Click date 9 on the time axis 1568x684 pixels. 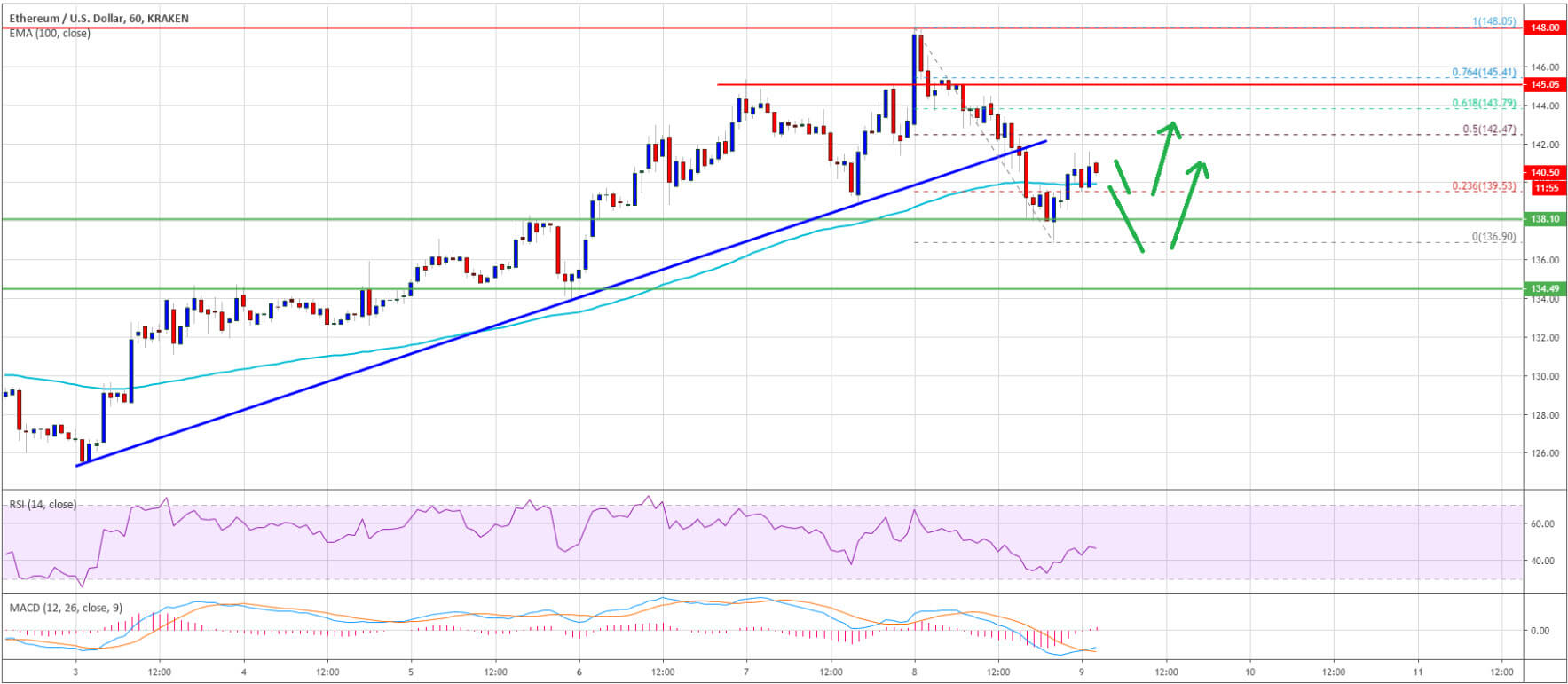(x=1082, y=672)
